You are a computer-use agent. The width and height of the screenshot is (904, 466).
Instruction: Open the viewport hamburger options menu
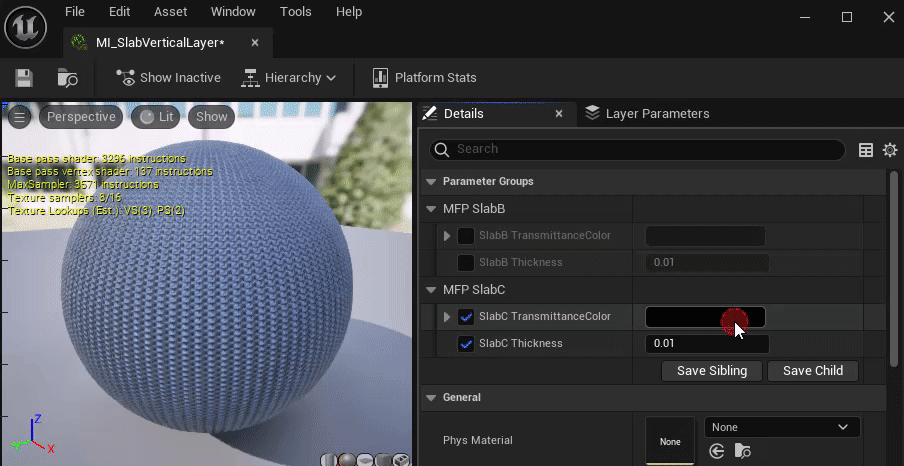coord(19,117)
